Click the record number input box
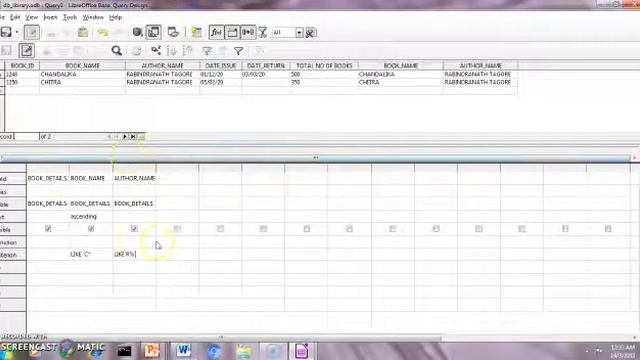Screen dimensions: 640x360 26,136
